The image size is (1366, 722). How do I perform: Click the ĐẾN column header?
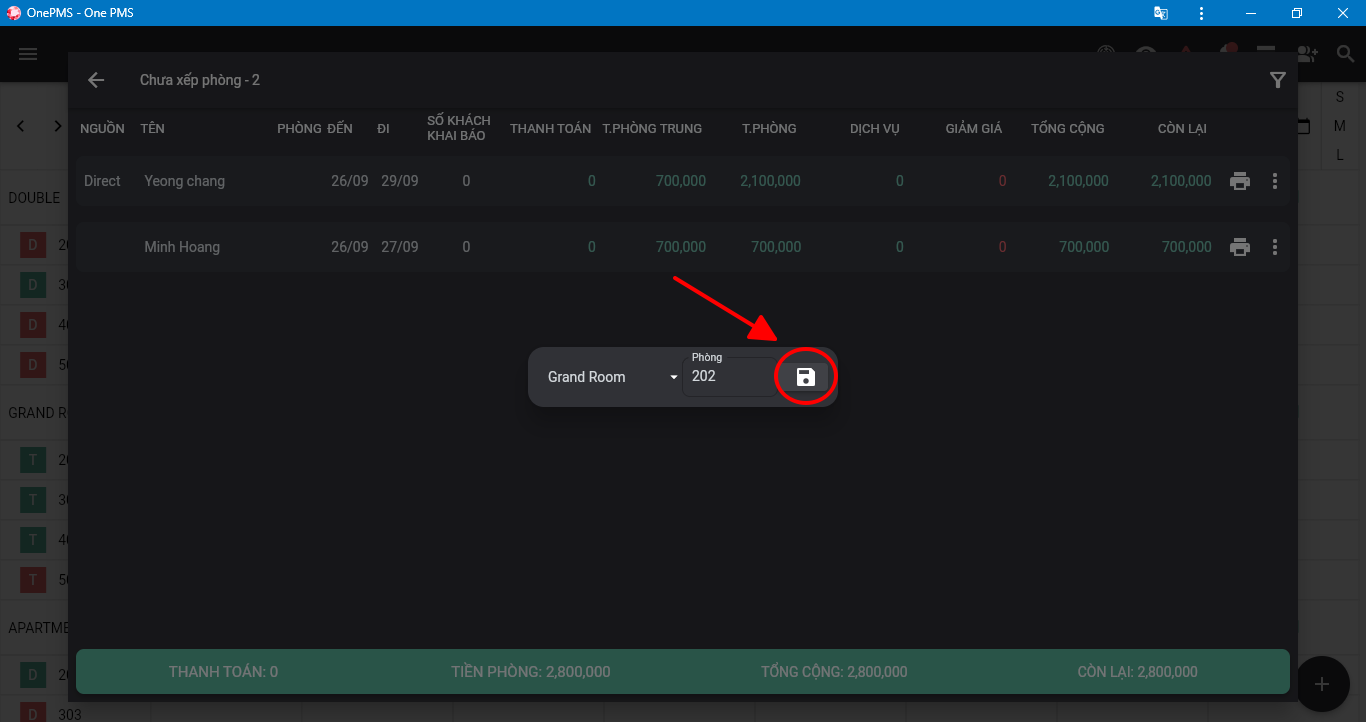340,128
